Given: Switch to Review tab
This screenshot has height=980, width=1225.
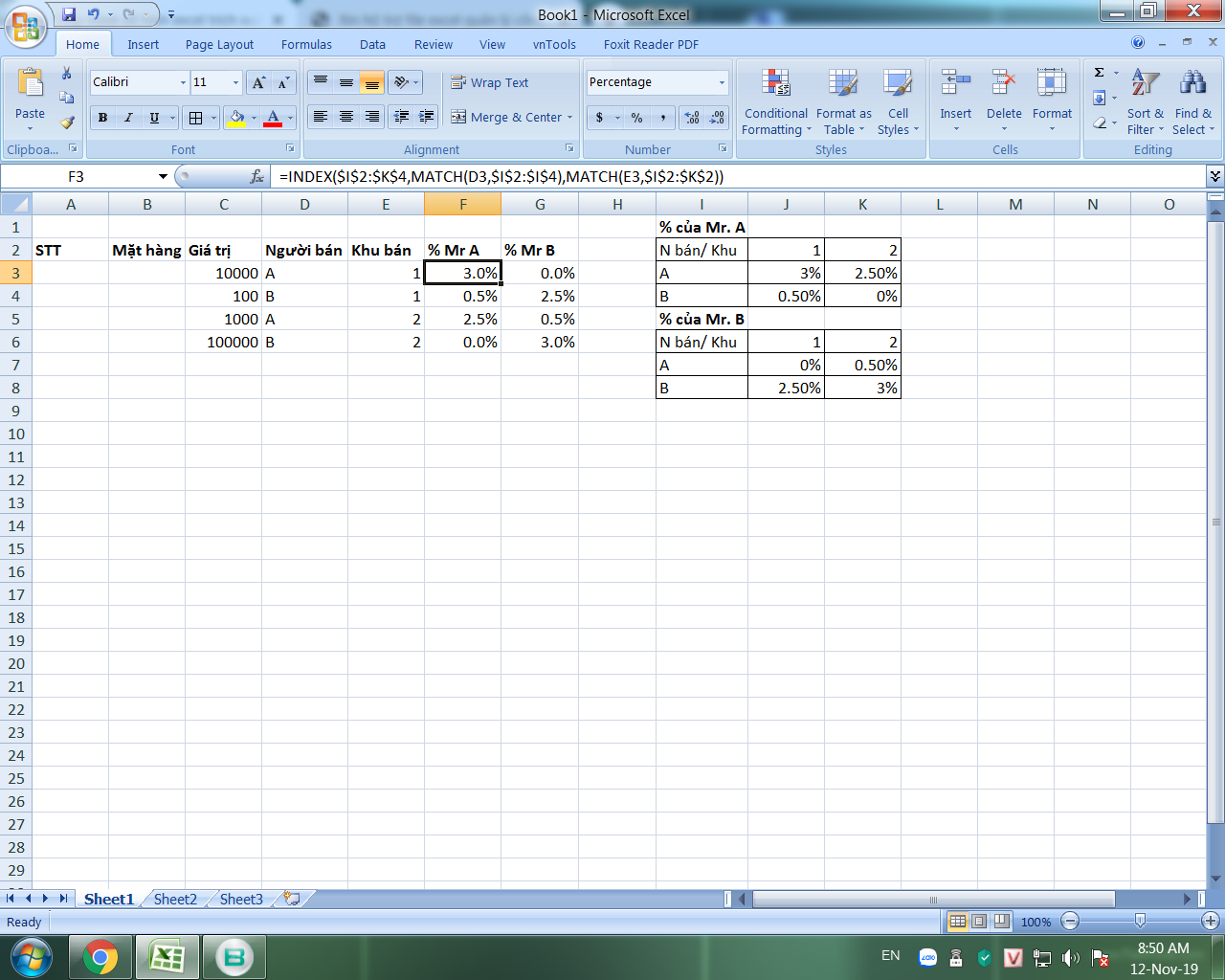Looking at the screenshot, I should coord(433,44).
